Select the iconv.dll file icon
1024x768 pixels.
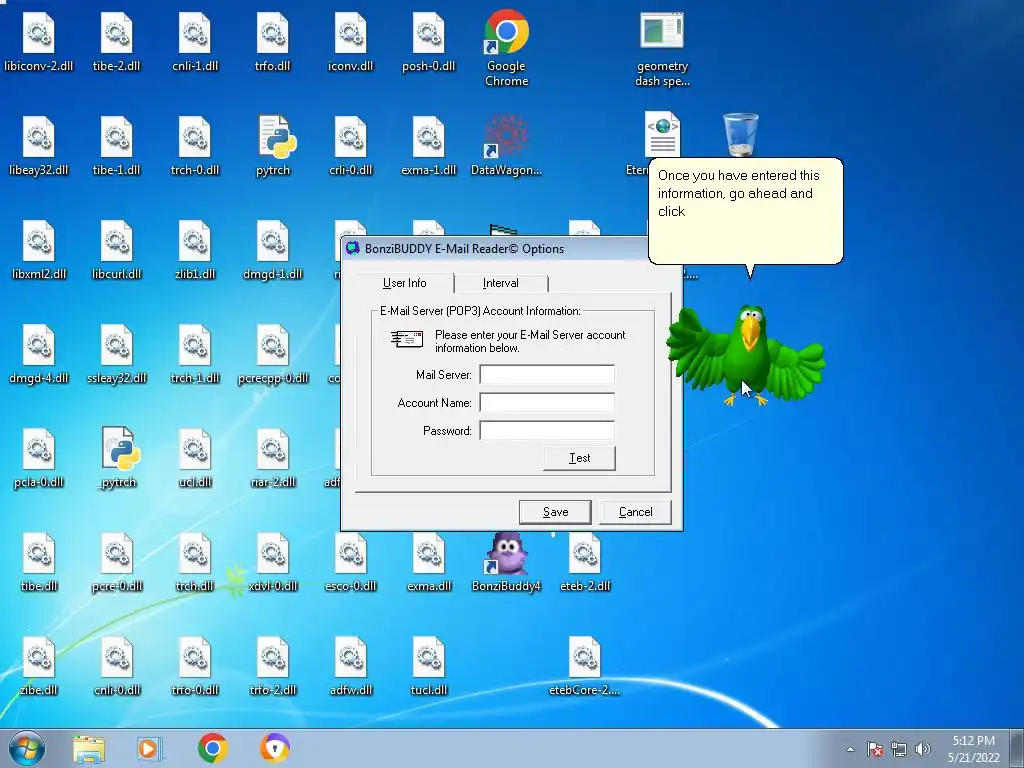[x=351, y=41]
